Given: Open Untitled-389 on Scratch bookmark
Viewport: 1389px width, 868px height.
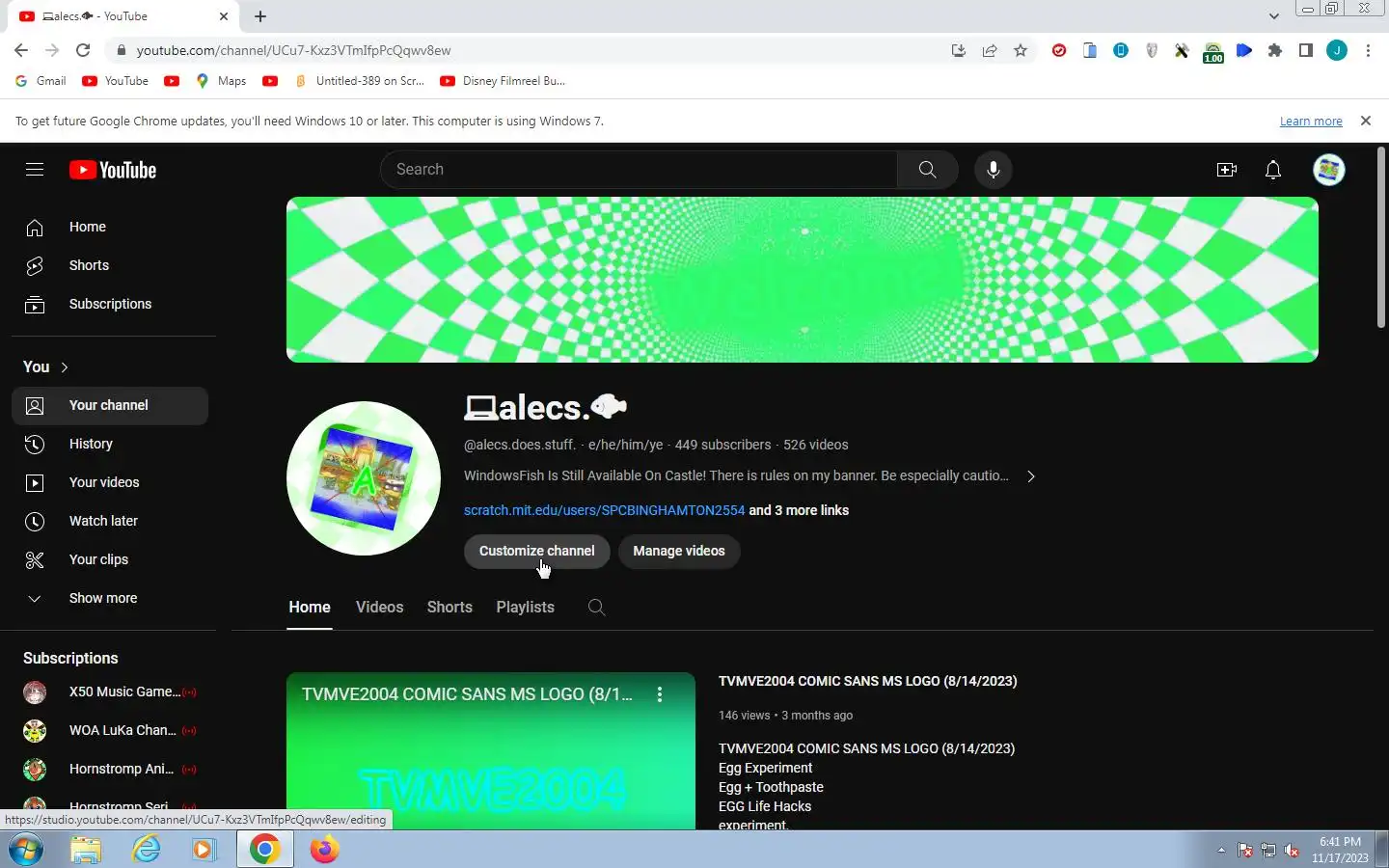Looking at the screenshot, I should point(359,81).
